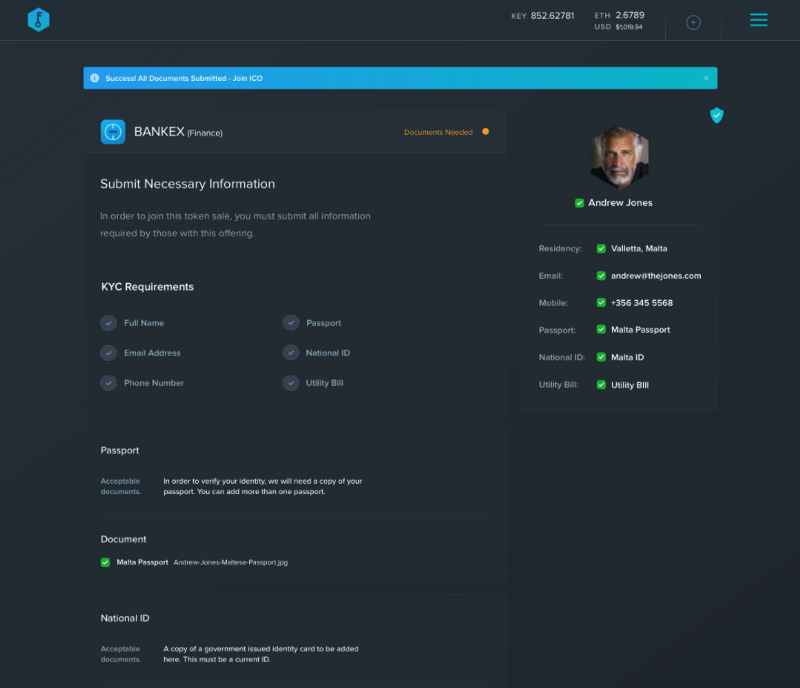Click the KYC Requirements heading
The width and height of the screenshot is (800, 688).
147,287
